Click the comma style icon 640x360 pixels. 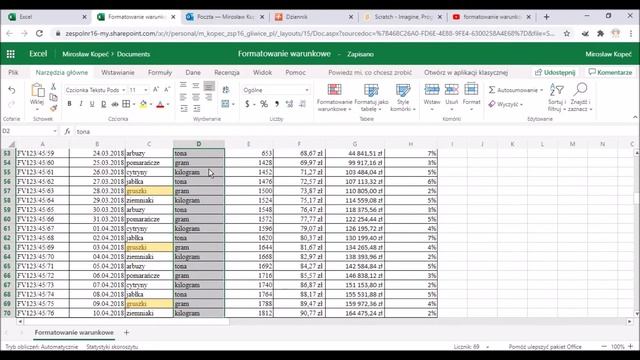(x=277, y=104)
